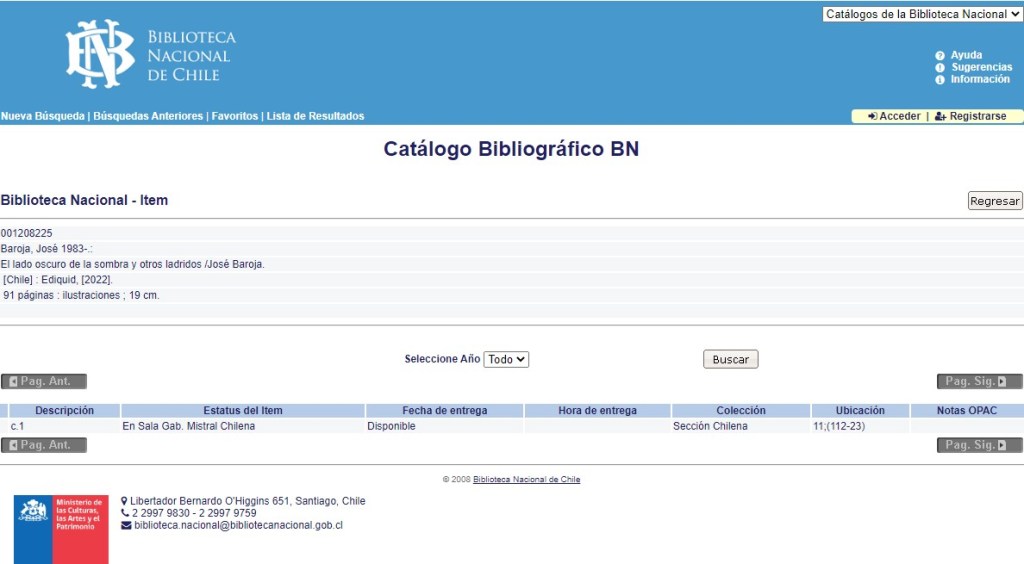Click the Información info icon
This screenshot has width=1024, height=564.
click(x=940, y=80)
